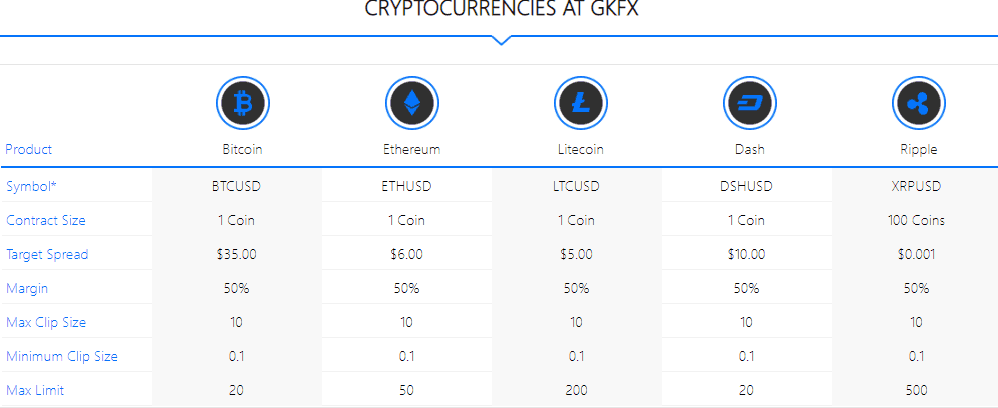Click the Symbol* row label
The width and height of the screenshot is (998, 408).
pyautogui.click(x=32, y=186)
